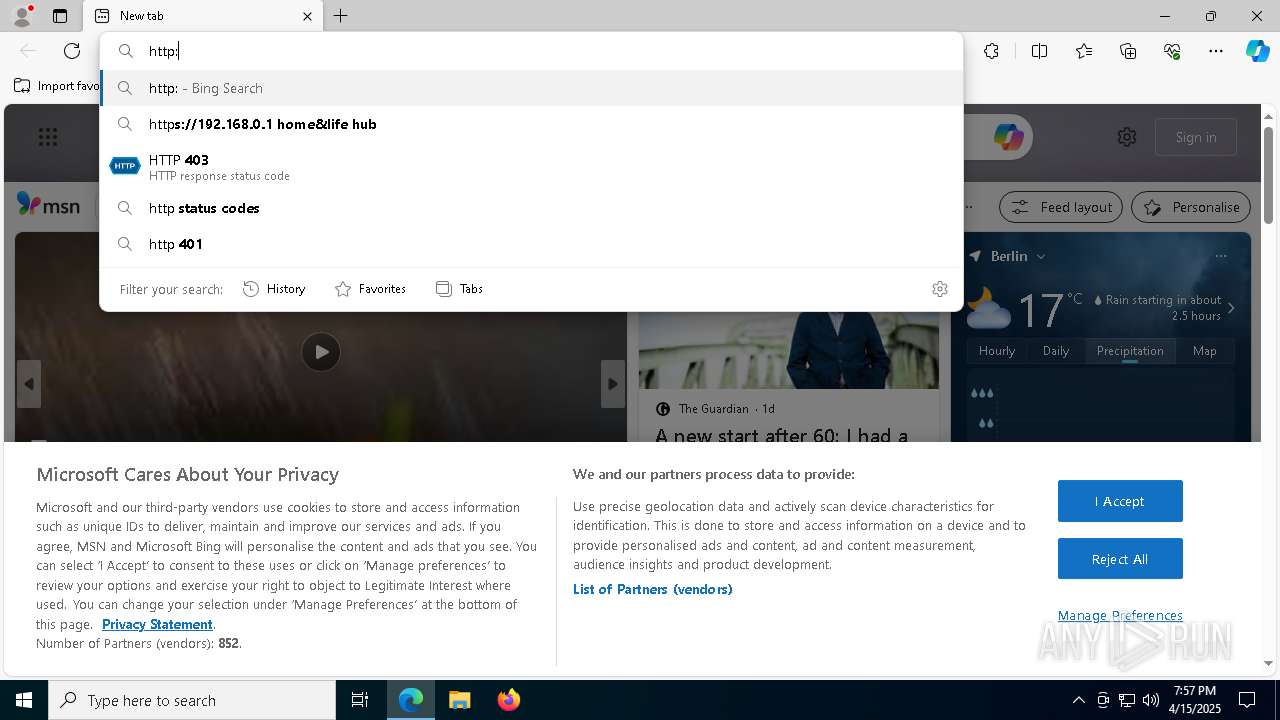Click the Sign in button
Viewport: 1280px width, 720px height.
point(1196,137)
